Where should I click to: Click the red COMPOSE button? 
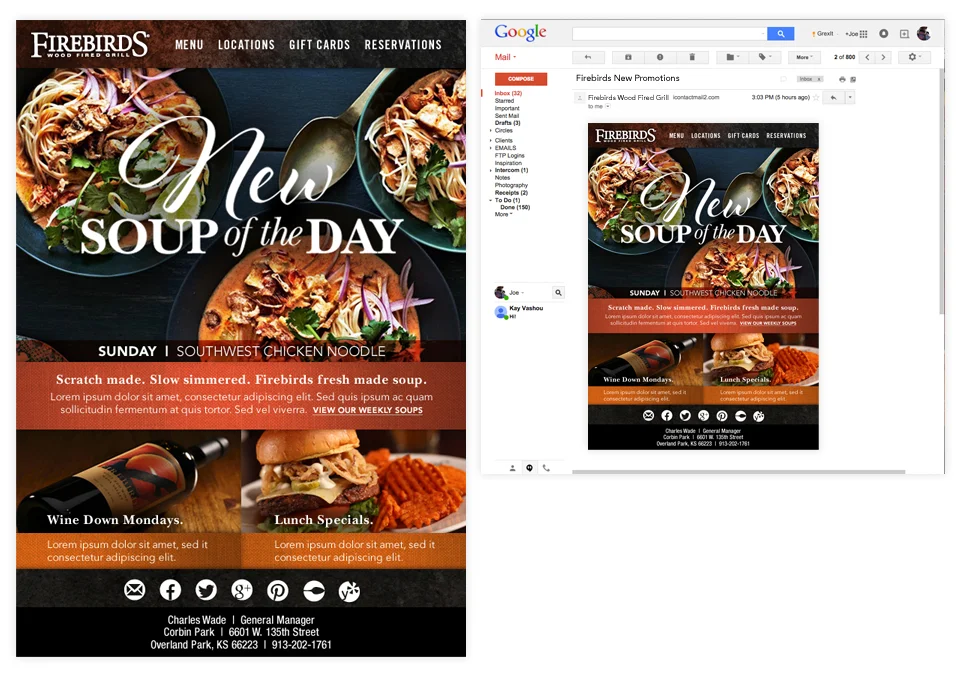point(521,79)
